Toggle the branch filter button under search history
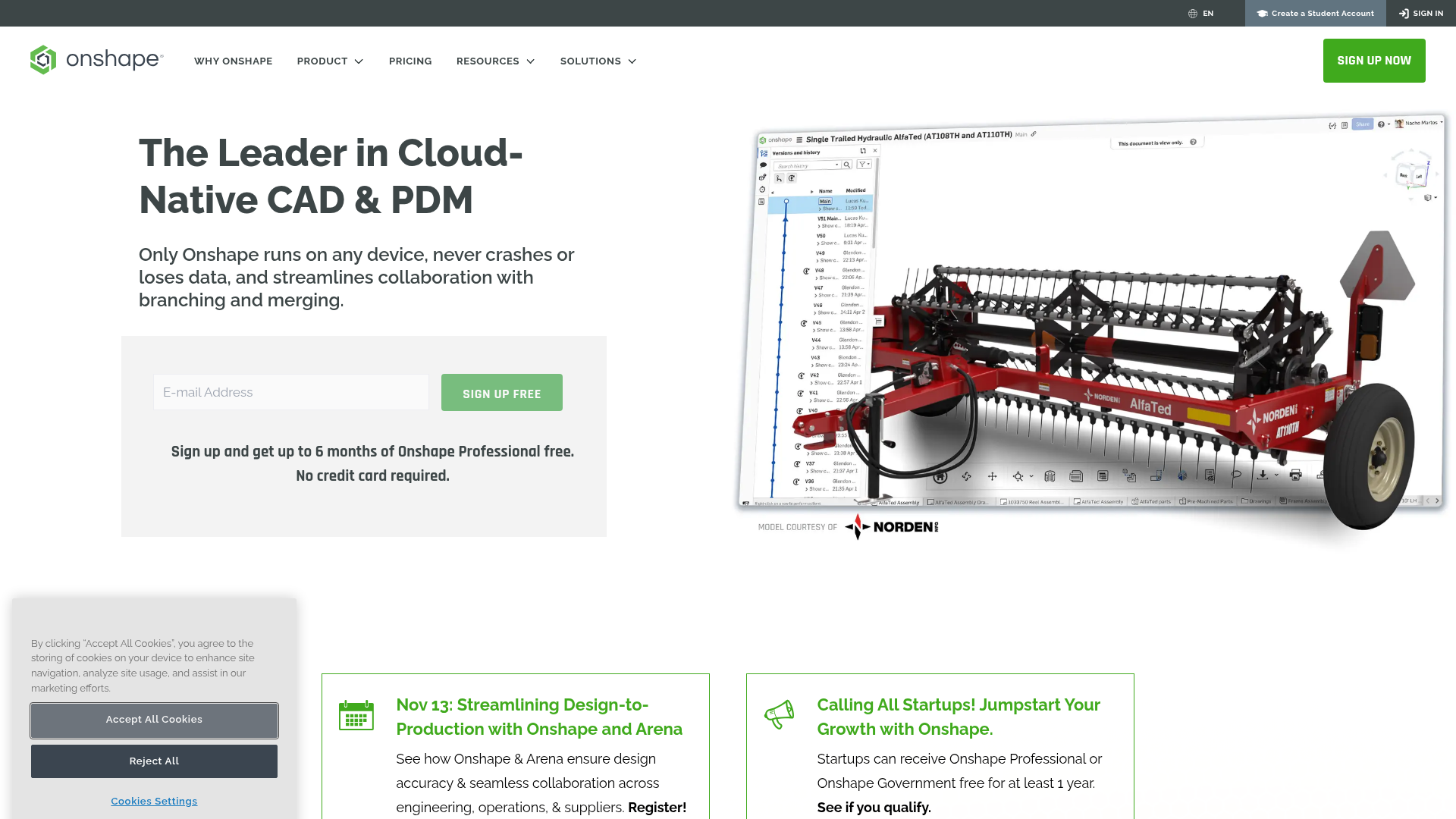This screenshot has width=1456, height=819. (779, 178)
